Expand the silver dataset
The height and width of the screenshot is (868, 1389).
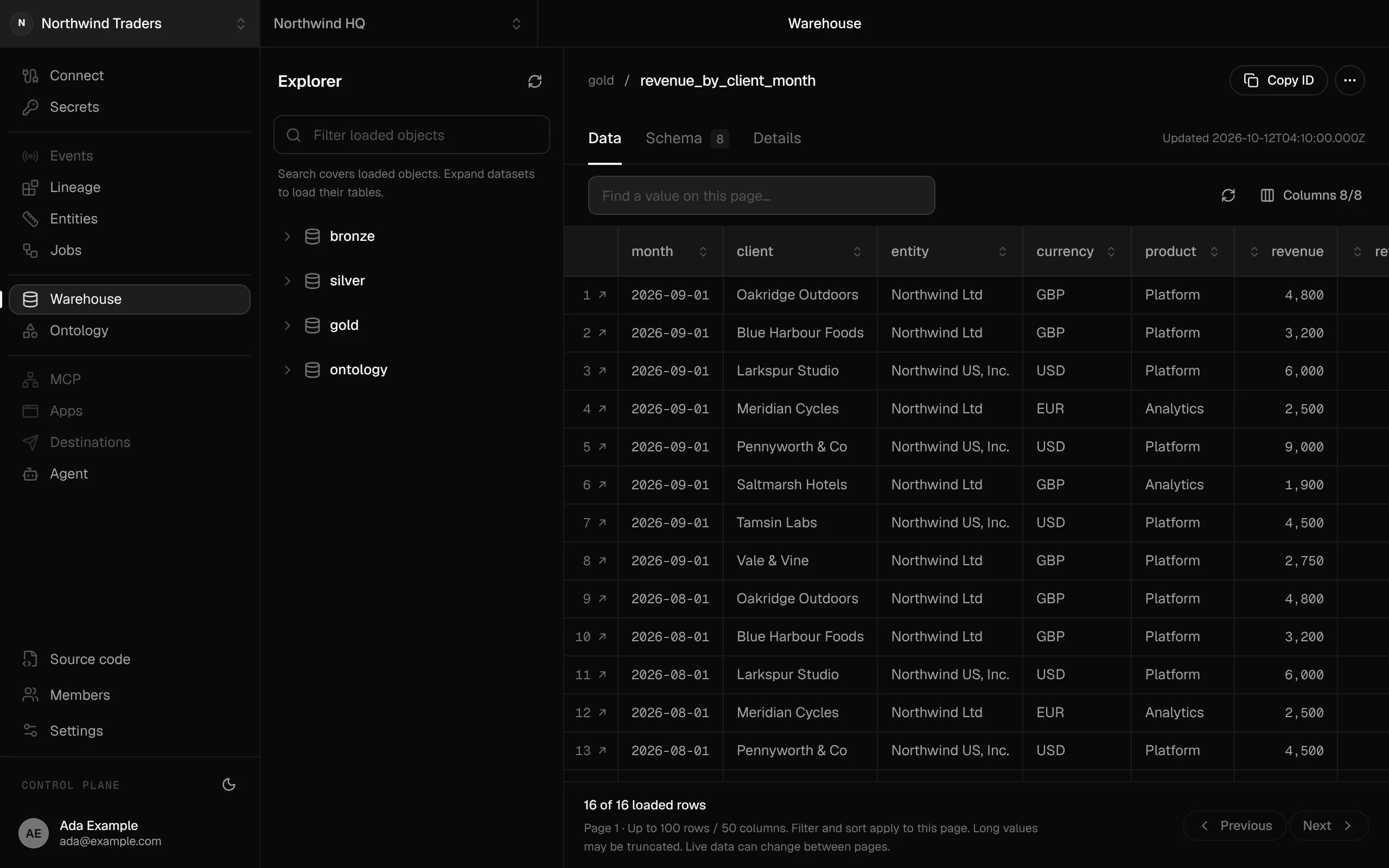tap(288, 282)
